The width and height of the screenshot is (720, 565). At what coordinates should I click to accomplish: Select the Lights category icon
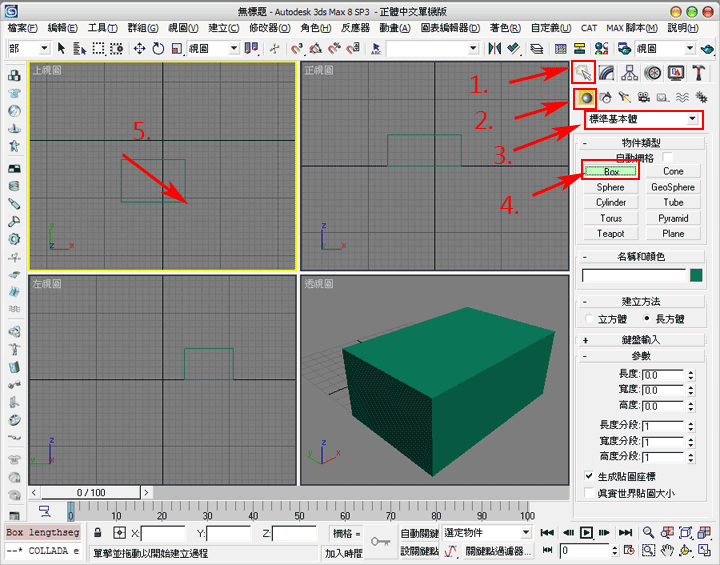[x=624, y=97]
